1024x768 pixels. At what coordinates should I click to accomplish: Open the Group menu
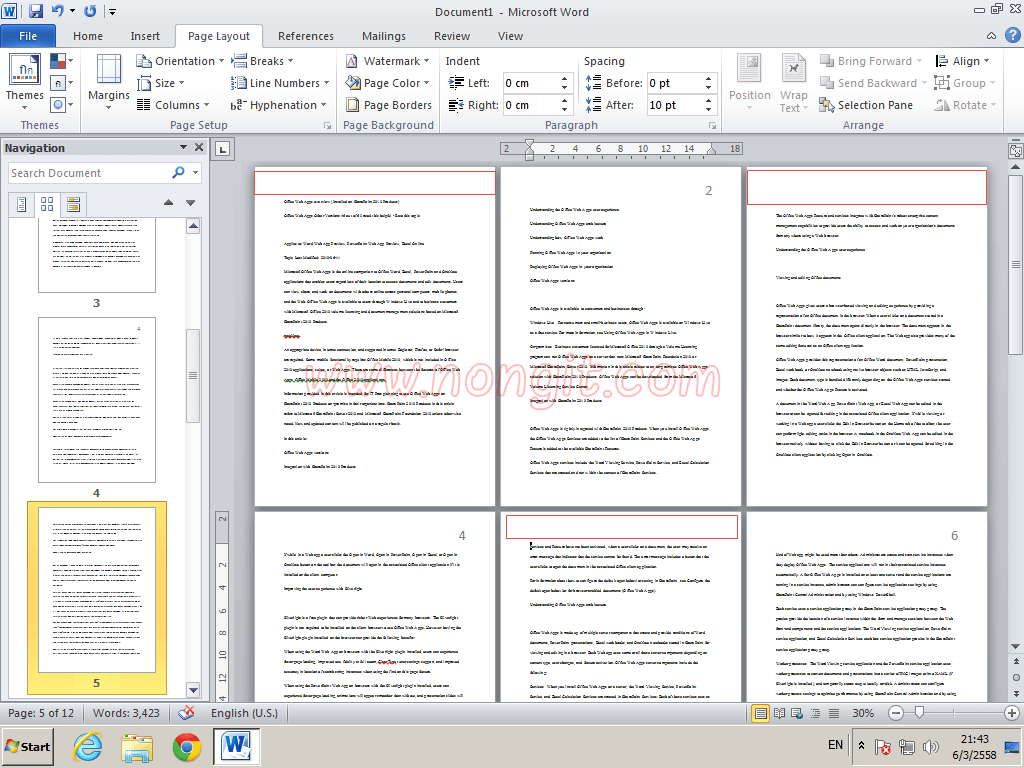(964, 83)
